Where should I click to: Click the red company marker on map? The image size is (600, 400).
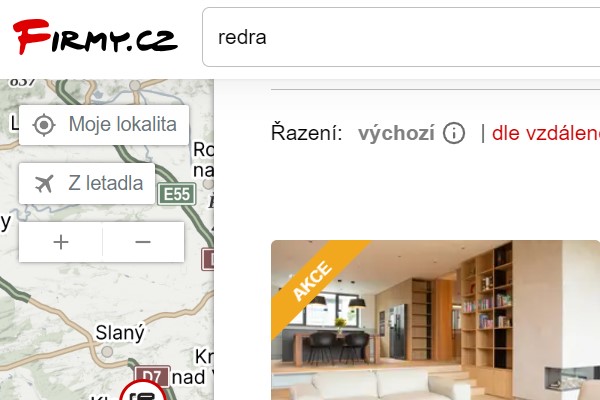(x=143, y=390)
